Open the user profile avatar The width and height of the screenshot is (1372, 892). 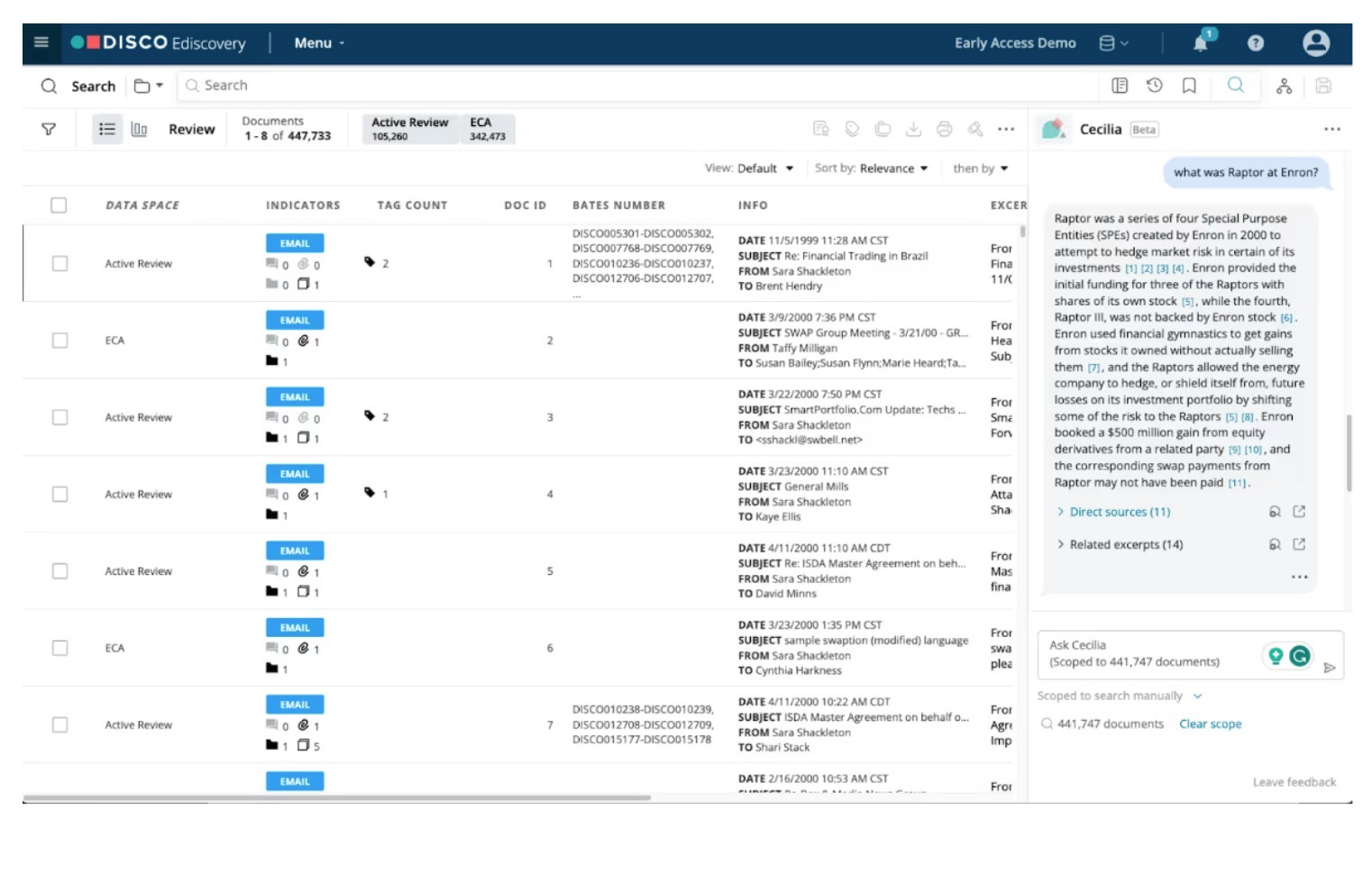(x=1315, y=42)
